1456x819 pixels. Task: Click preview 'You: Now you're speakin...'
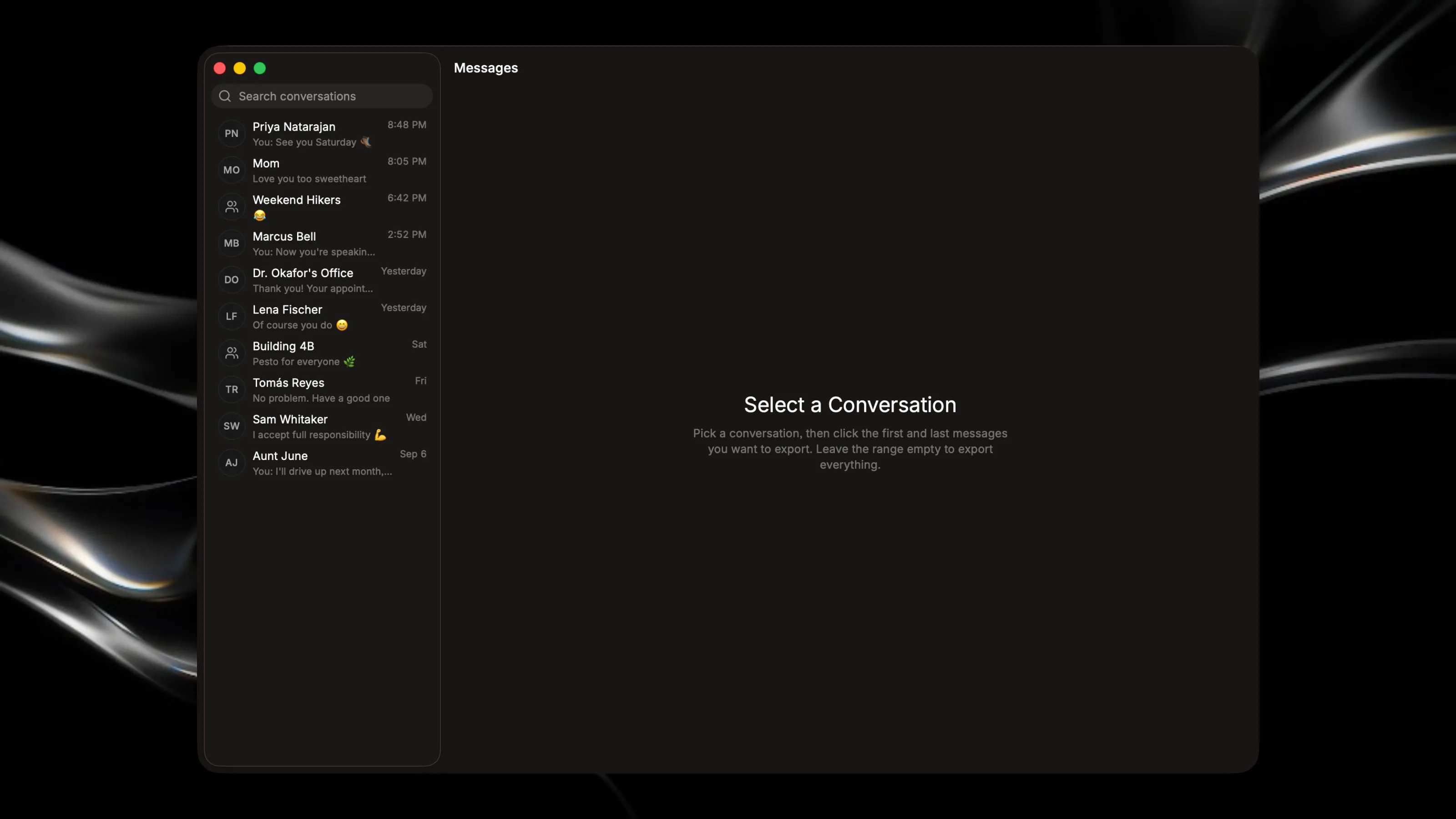(313, 252)
